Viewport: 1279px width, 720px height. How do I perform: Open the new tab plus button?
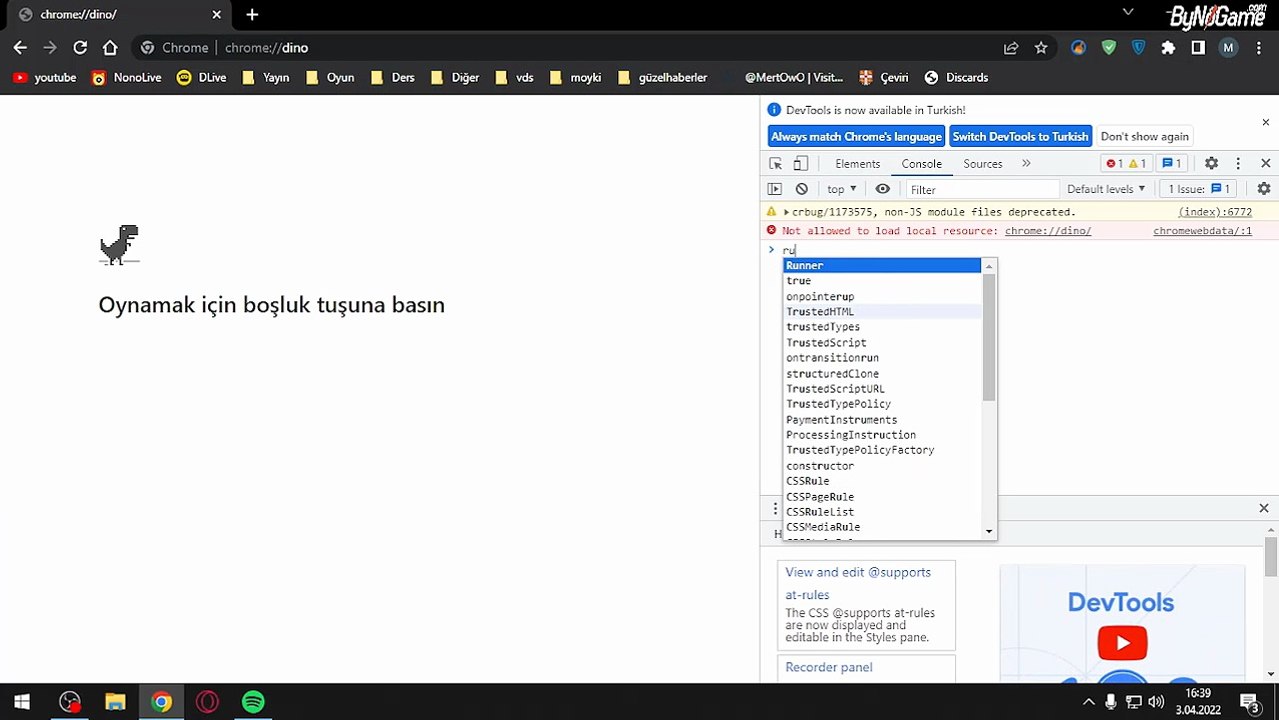252,14
